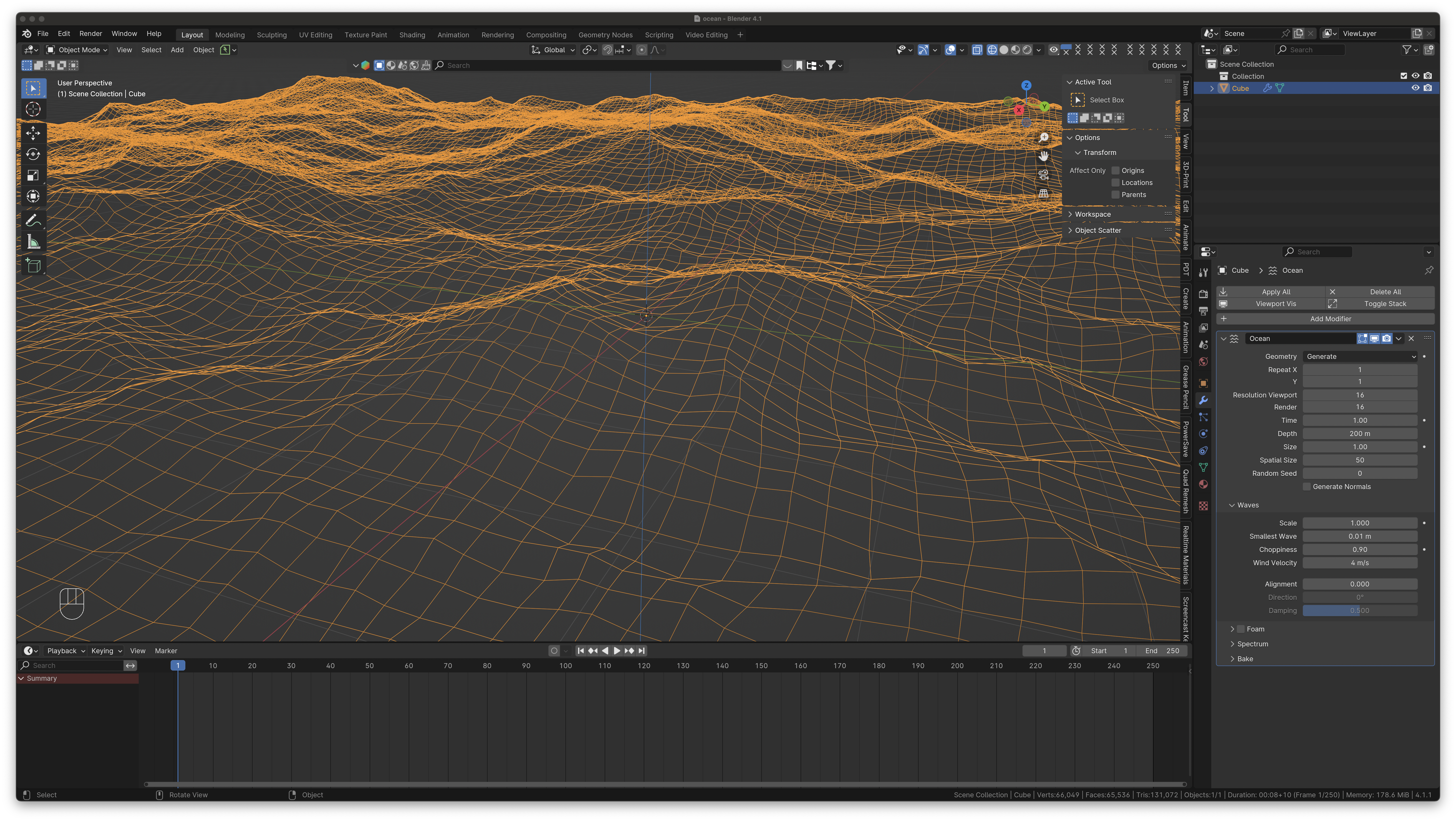
Task: Select the Scale tool
Action: (x=33, y=175)
